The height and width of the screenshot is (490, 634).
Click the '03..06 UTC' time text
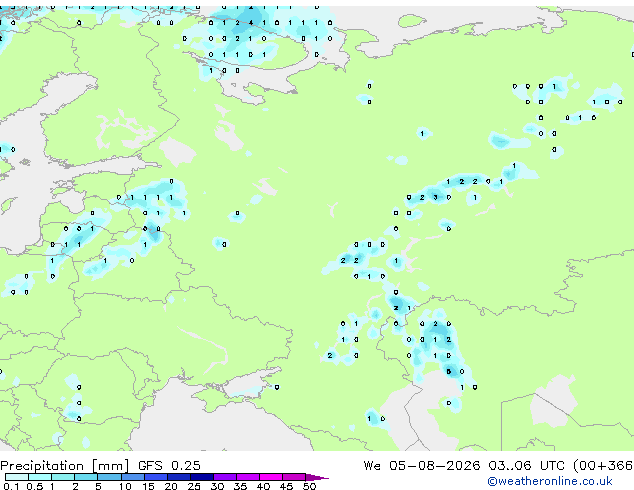[x=526, y=466]
